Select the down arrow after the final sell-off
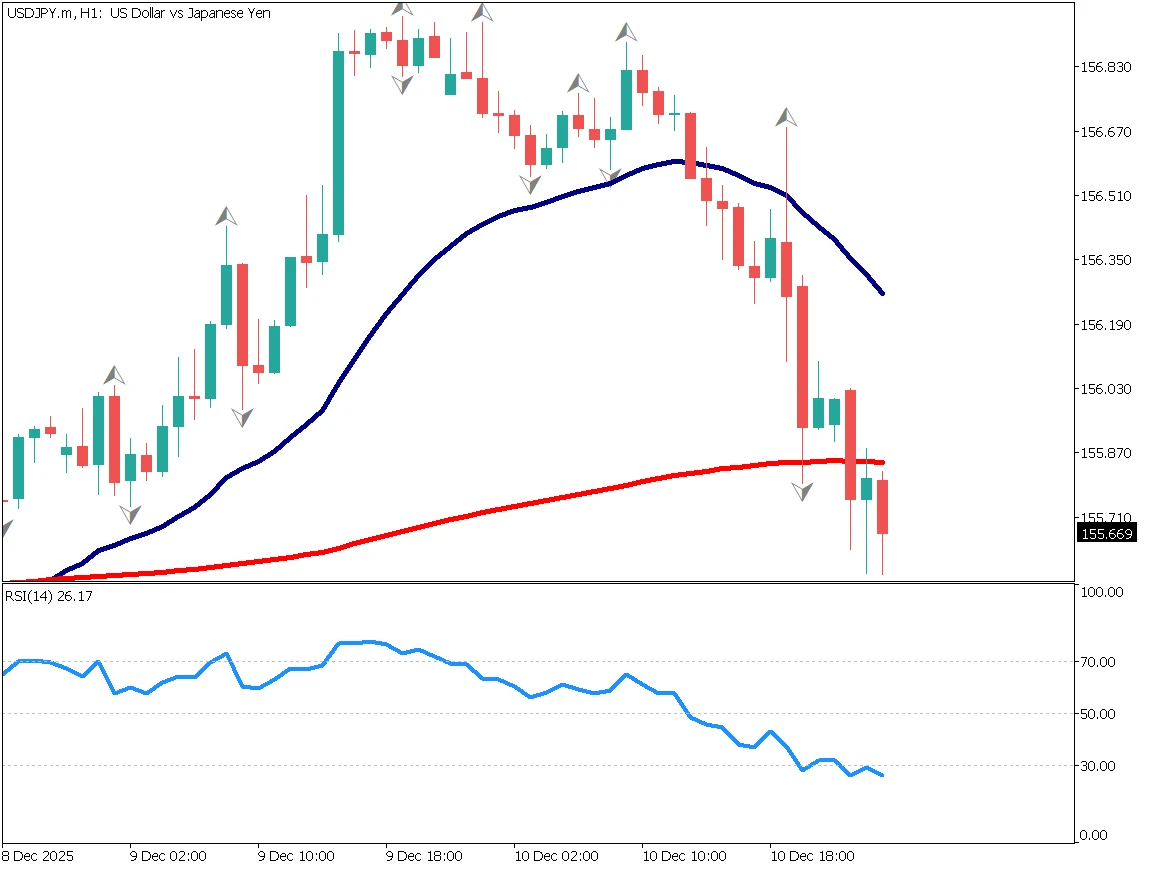 pos(801,489)
